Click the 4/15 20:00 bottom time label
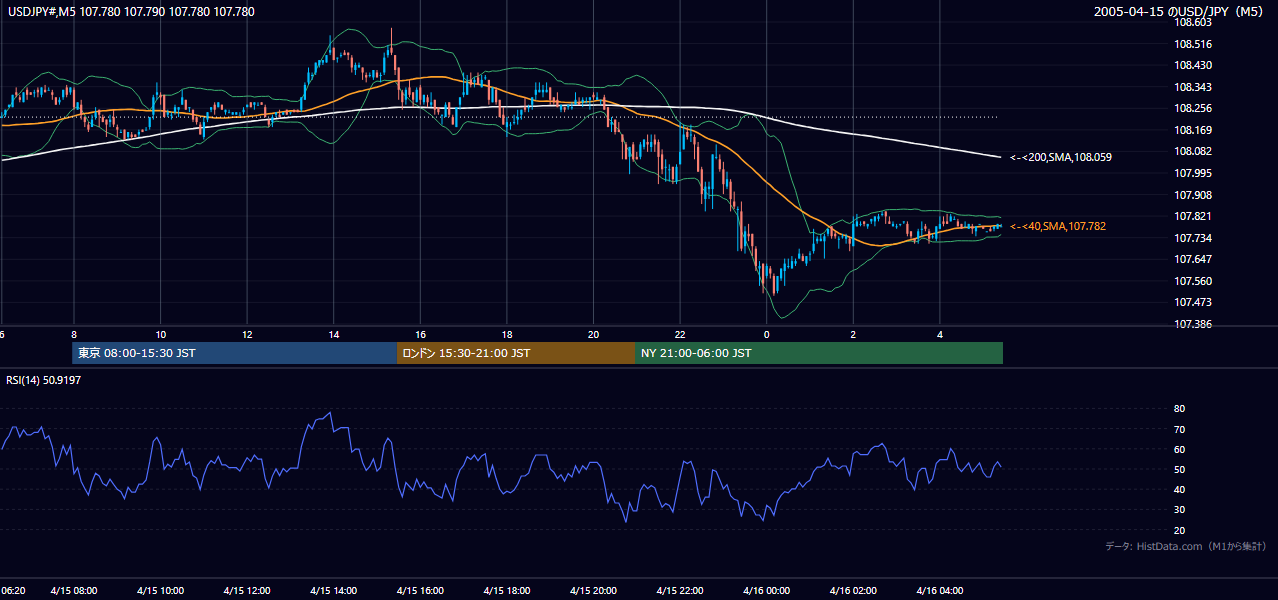Image resolution: width=1278 pixels, height=600 pixels. 593,591
